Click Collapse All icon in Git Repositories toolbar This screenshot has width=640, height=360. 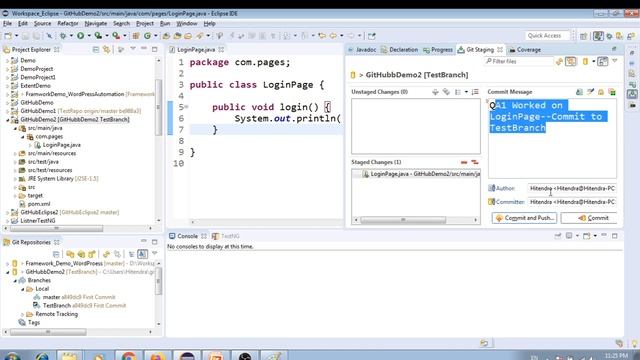56,254
